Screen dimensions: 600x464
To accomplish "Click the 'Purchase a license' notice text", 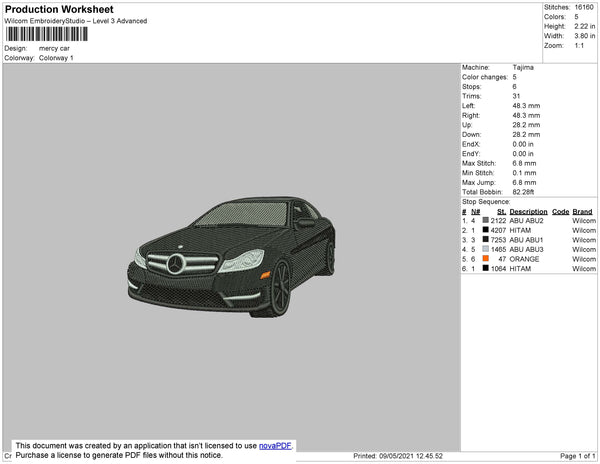I will coord(119,455).
